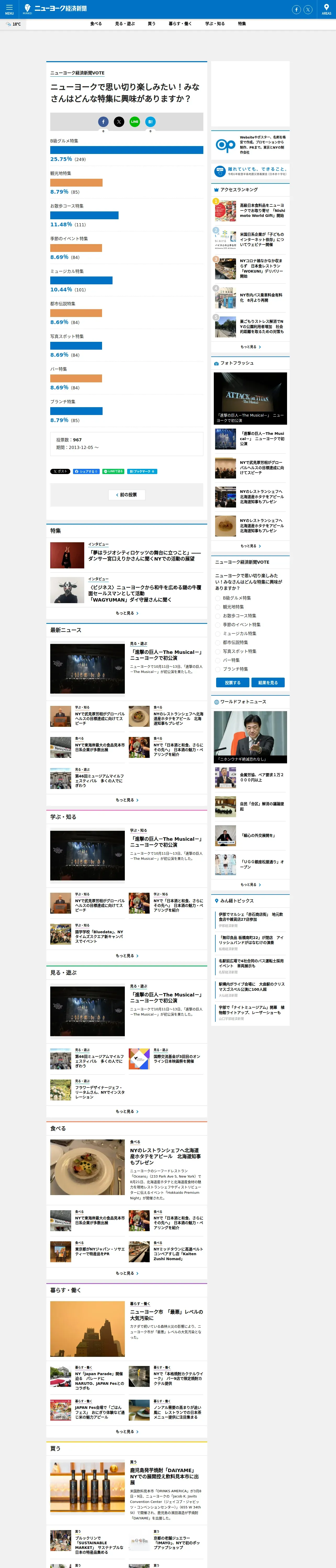
Task: Click the globe icon beside ワールドフォトニュース
Action: coord(216,702)
